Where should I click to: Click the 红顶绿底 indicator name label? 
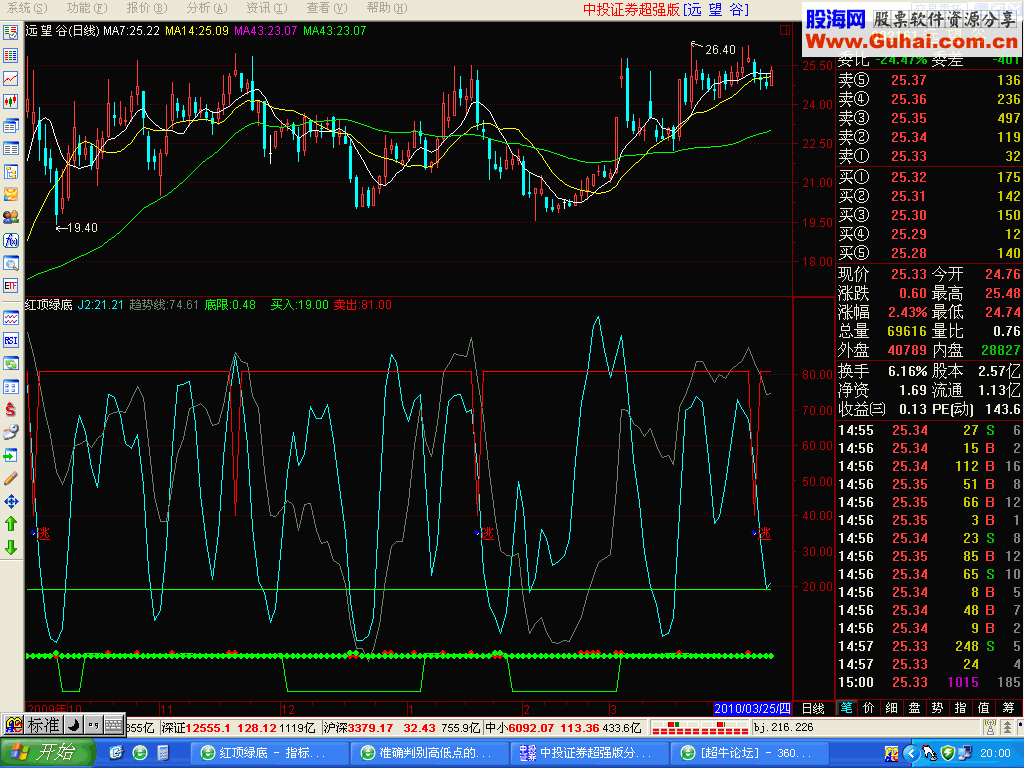(x=49, y=304)
